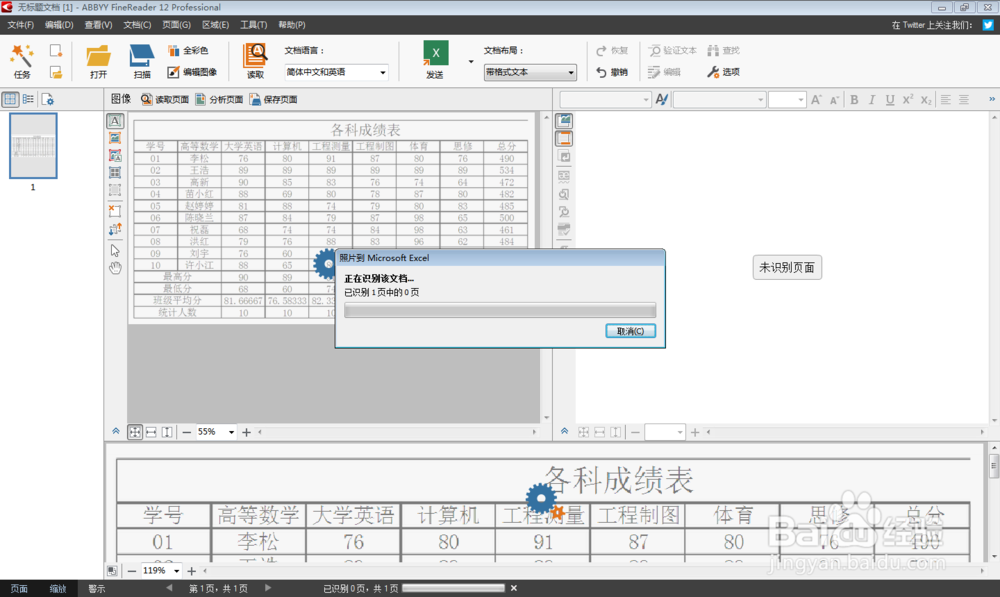Click the Open Help menu
Viewport: 1000px width, 597px height.
(x=291, y=25)
